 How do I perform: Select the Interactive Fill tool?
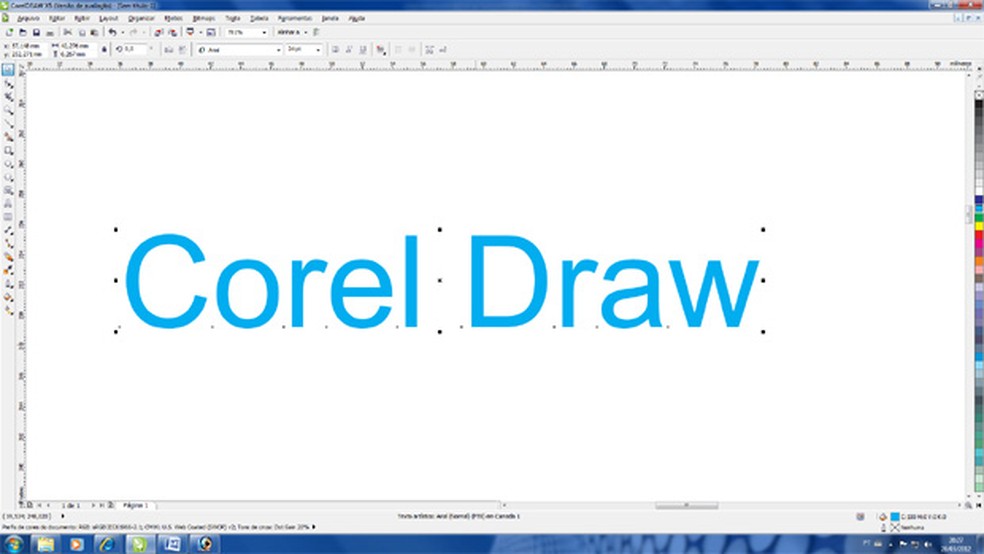[x=8, y=310]
